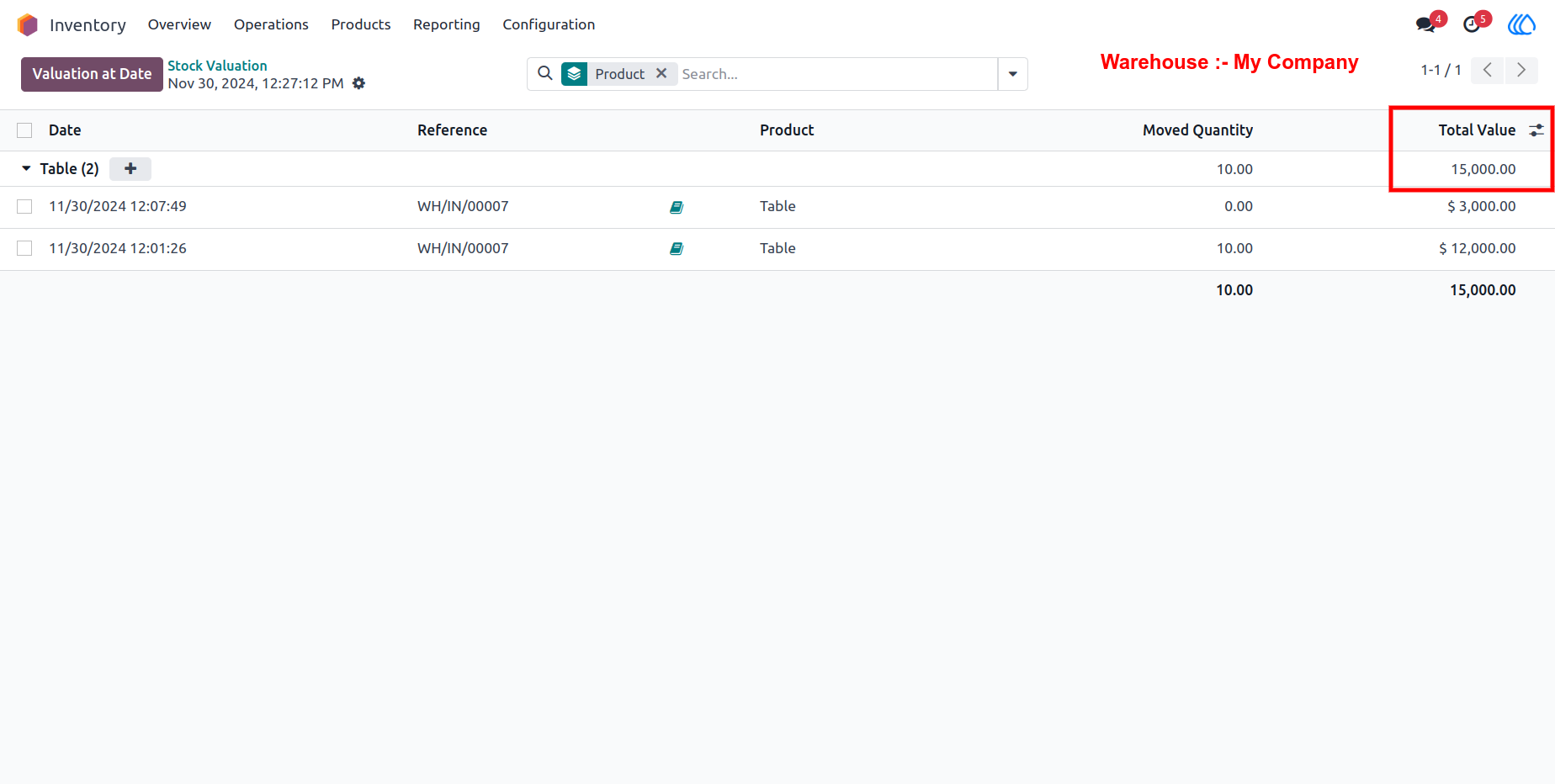Click the Product facet label in search
The height and width of the screenshot is (784, 1555).
point(619,74)
